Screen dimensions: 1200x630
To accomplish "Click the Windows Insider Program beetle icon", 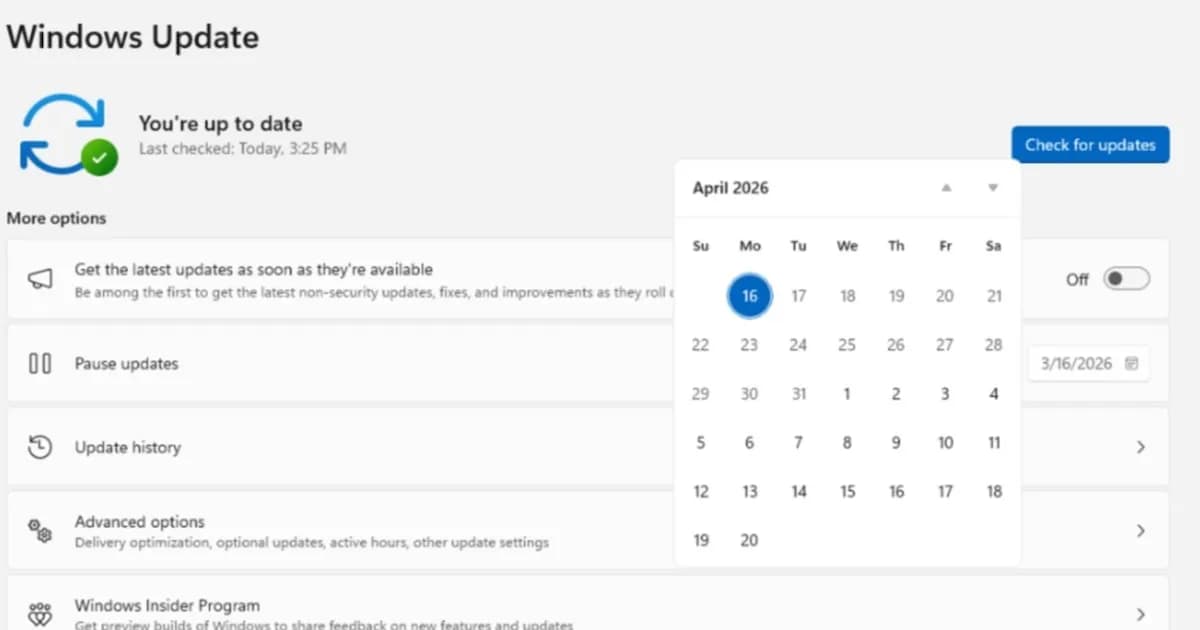I will point(38,611).
